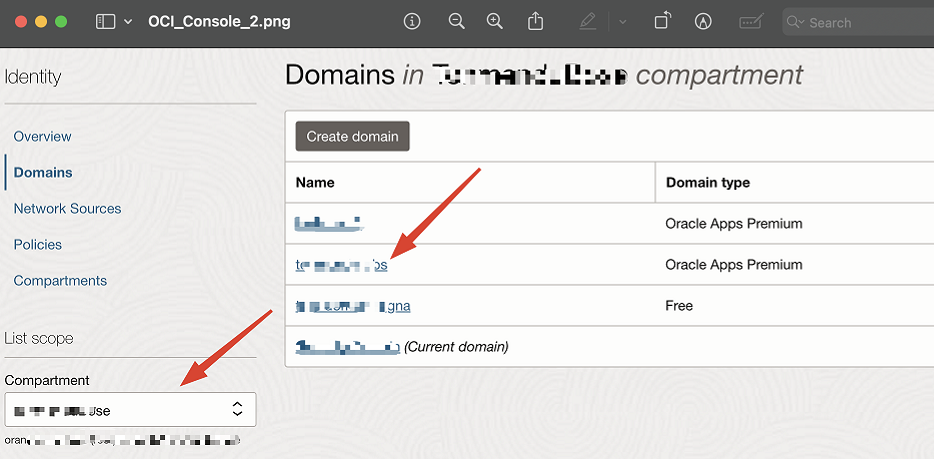Expand highlight color options chevron

[622, 22]
